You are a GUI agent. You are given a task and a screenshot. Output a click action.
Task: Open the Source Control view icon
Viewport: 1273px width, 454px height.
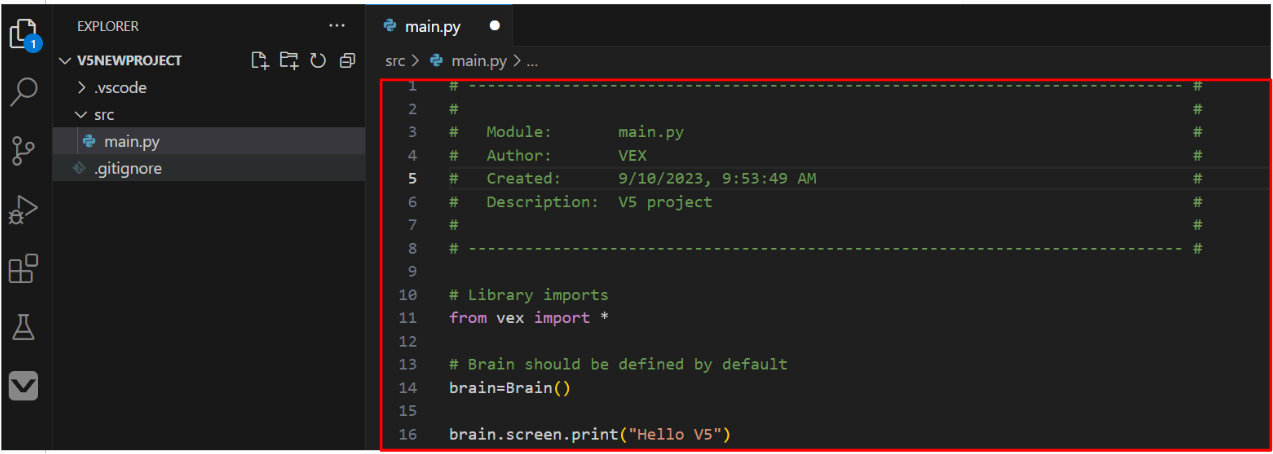[23, 151]
